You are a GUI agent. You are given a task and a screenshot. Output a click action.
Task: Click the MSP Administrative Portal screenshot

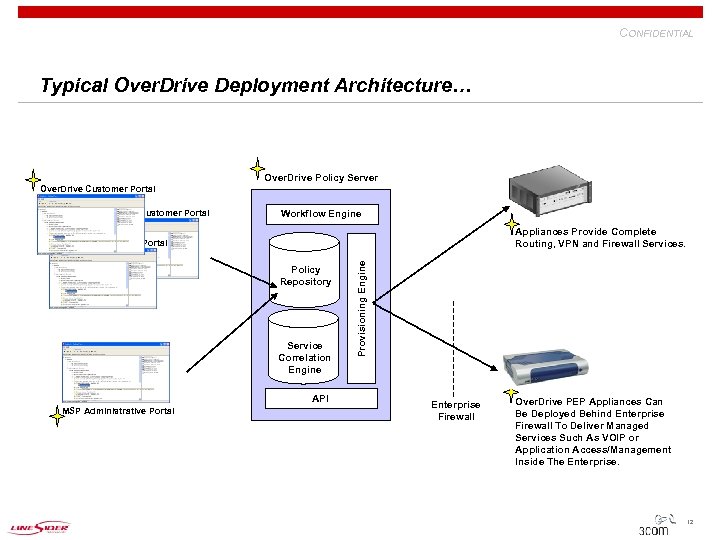116,372
